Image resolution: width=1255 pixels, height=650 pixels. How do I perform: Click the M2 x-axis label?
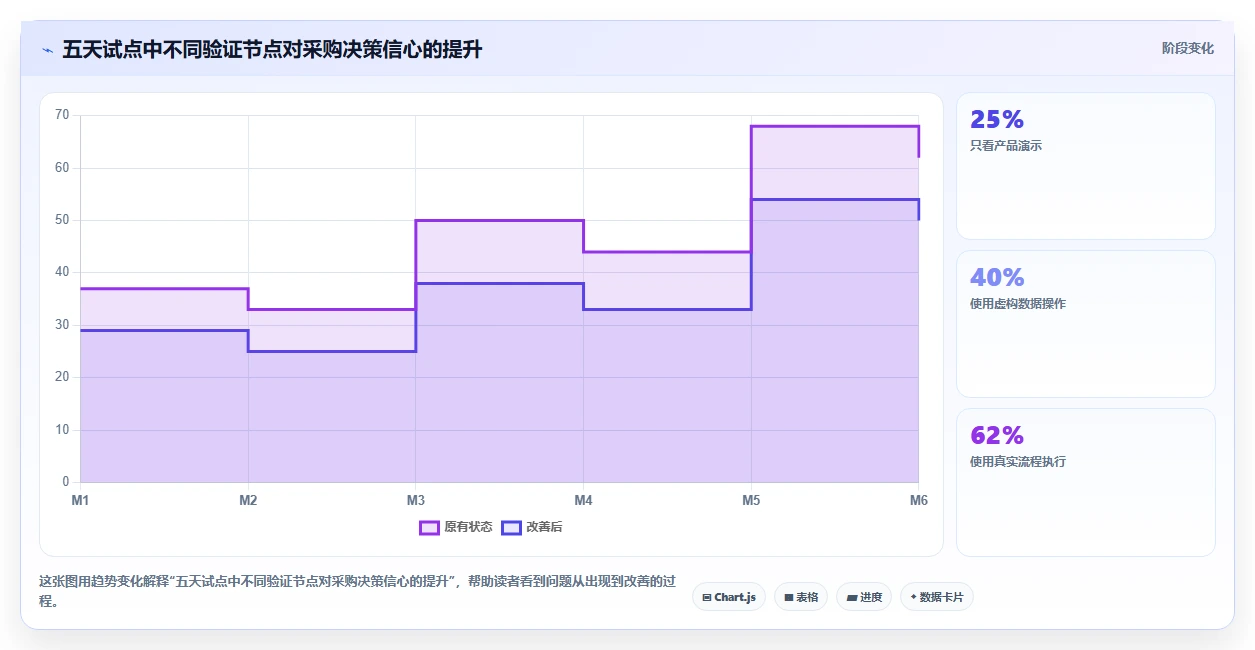(248, 500)
